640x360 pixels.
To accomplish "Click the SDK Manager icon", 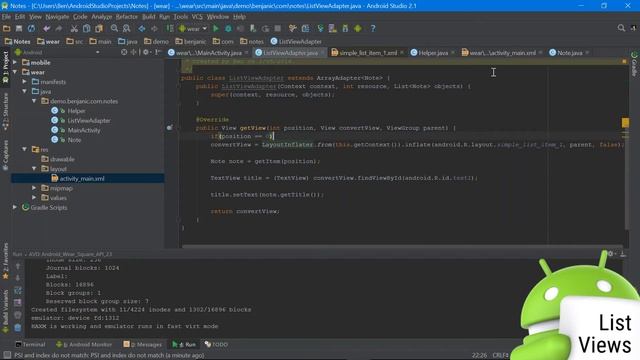I will [345, 29].
